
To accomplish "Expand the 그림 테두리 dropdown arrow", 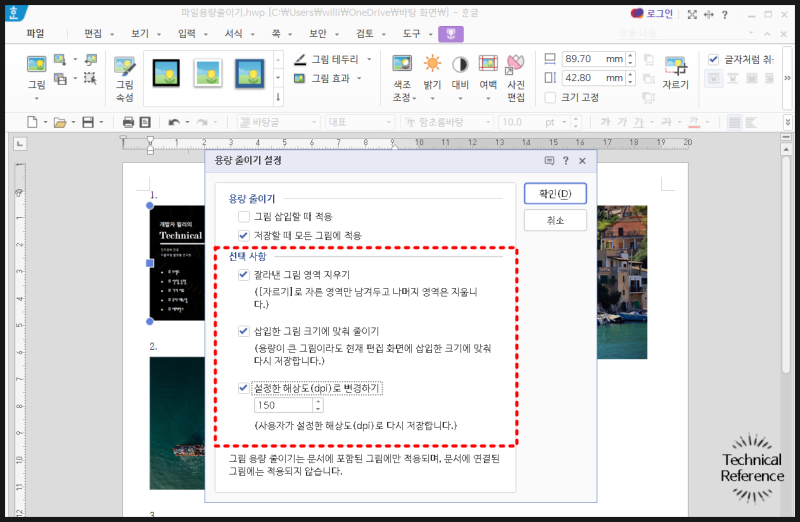I will (x=369, y=59).
